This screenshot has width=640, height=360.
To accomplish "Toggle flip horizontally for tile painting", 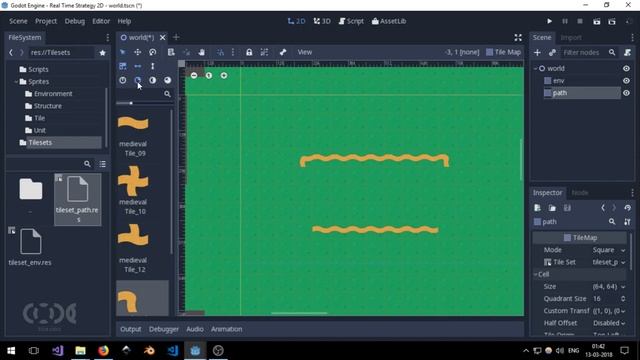I will [x=138, y=66].
